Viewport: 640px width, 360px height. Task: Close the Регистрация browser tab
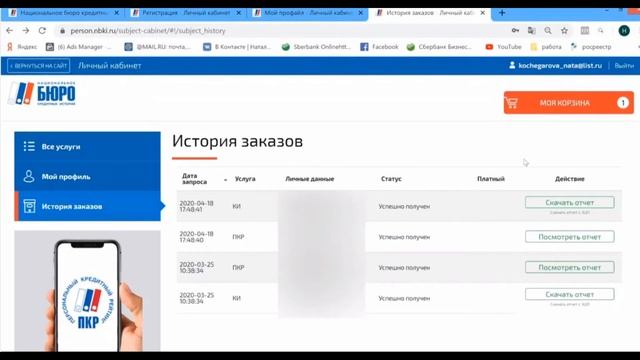239,13
